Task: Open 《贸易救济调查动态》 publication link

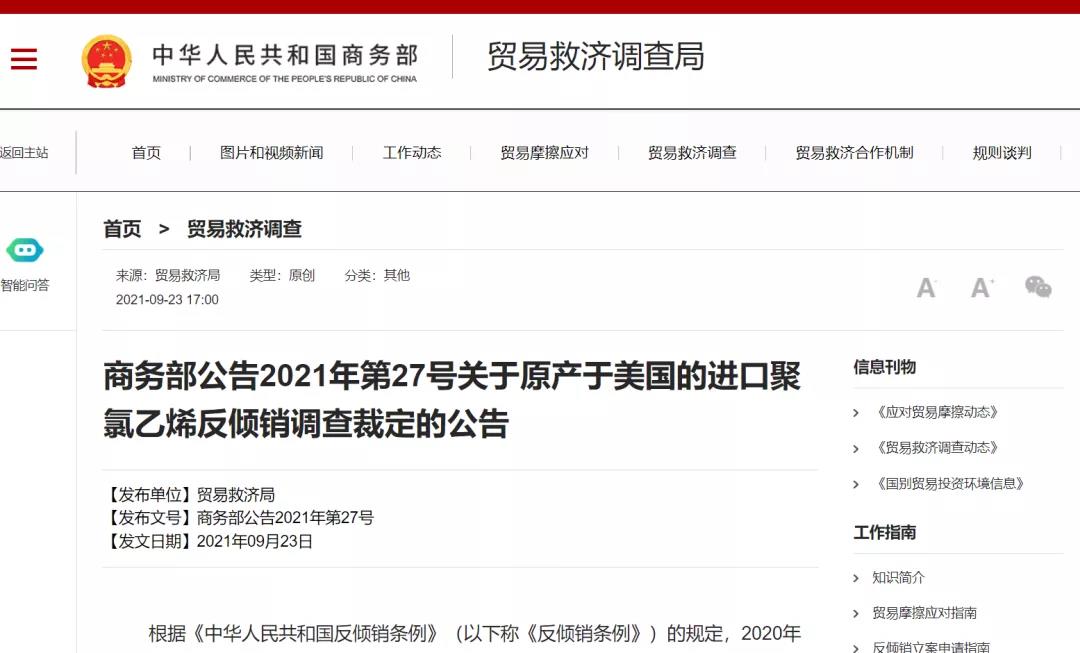Action: point(937,448)
